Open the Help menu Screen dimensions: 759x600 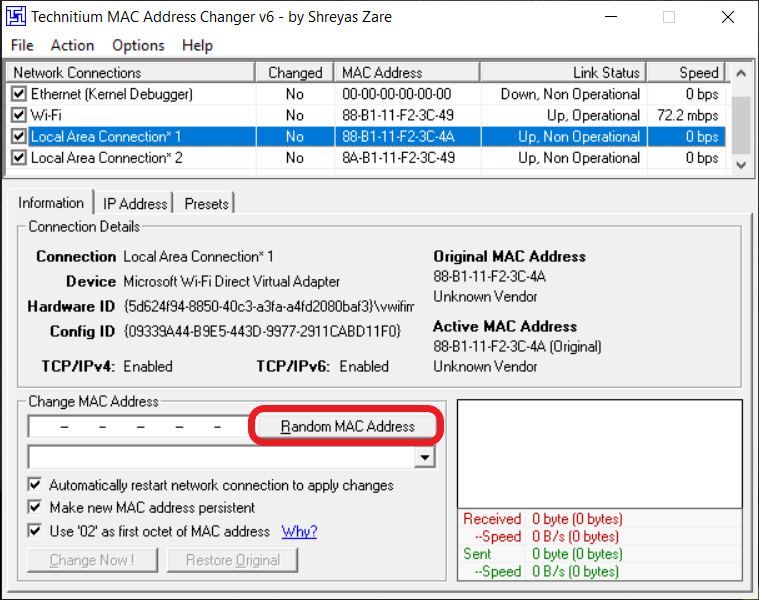coord(197,45)
